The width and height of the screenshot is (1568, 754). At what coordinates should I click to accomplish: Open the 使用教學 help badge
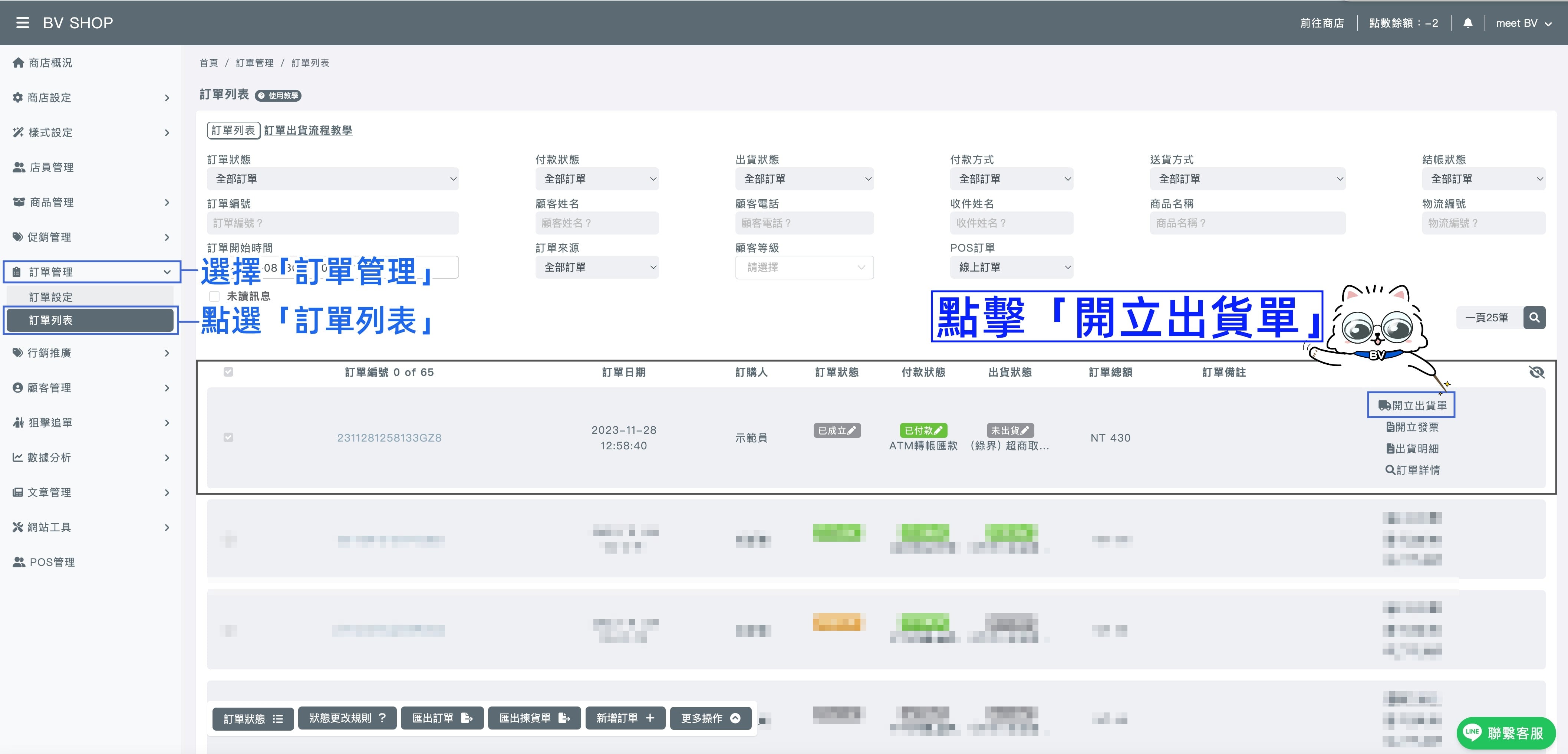pos(278,96)
